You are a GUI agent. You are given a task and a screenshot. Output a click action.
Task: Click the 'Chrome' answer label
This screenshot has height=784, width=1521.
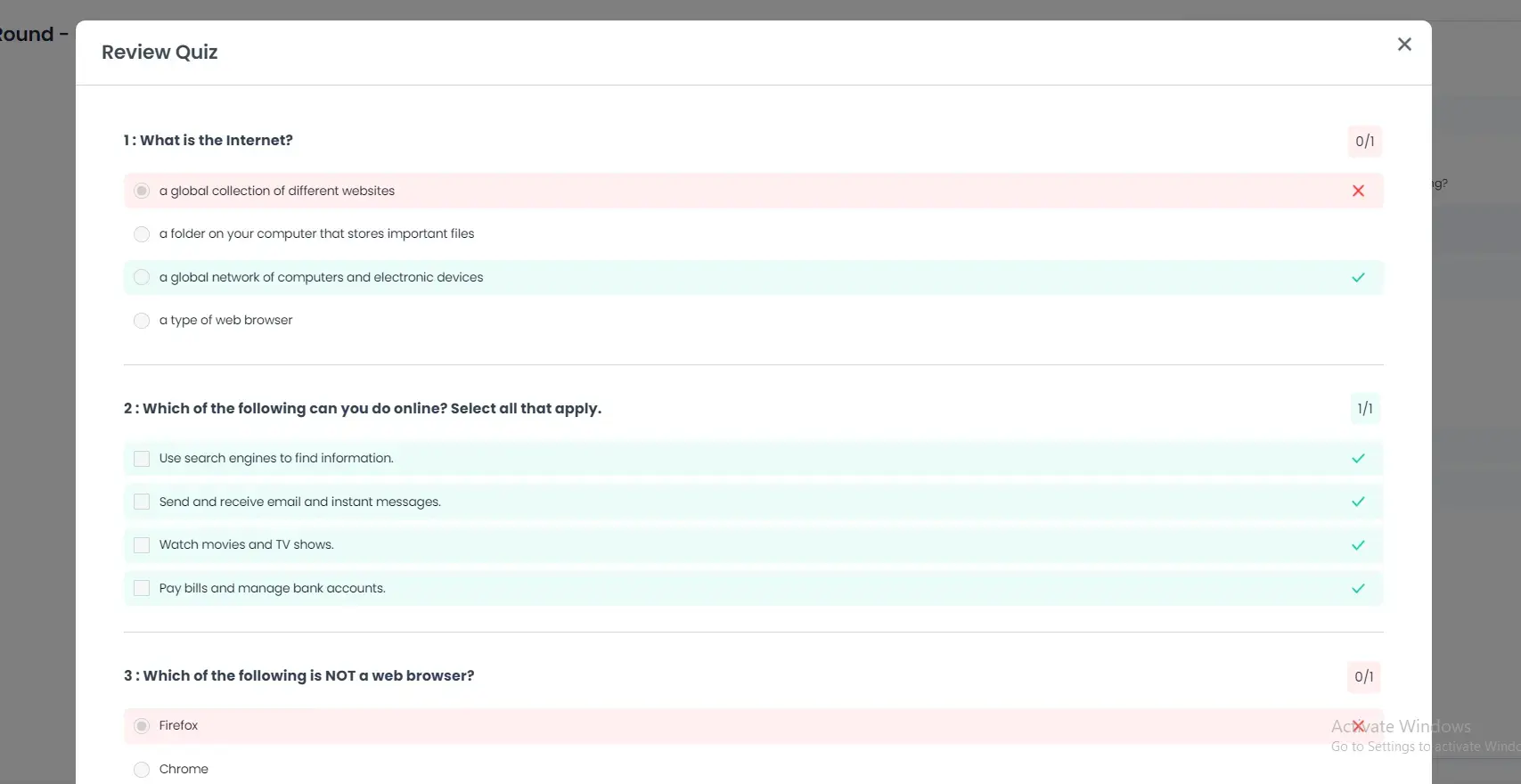184,769
